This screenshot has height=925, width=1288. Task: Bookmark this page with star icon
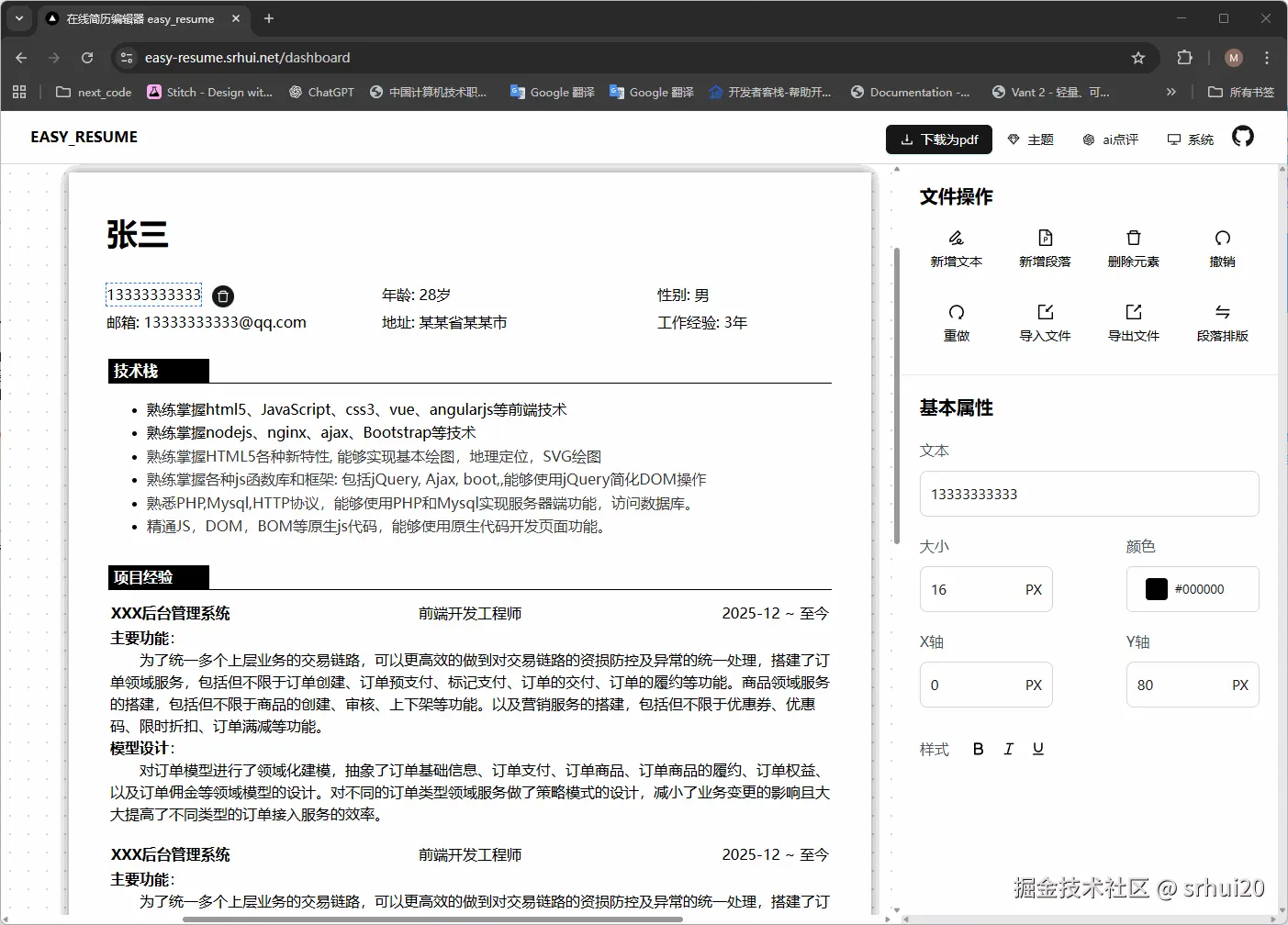pos(1138,57)
